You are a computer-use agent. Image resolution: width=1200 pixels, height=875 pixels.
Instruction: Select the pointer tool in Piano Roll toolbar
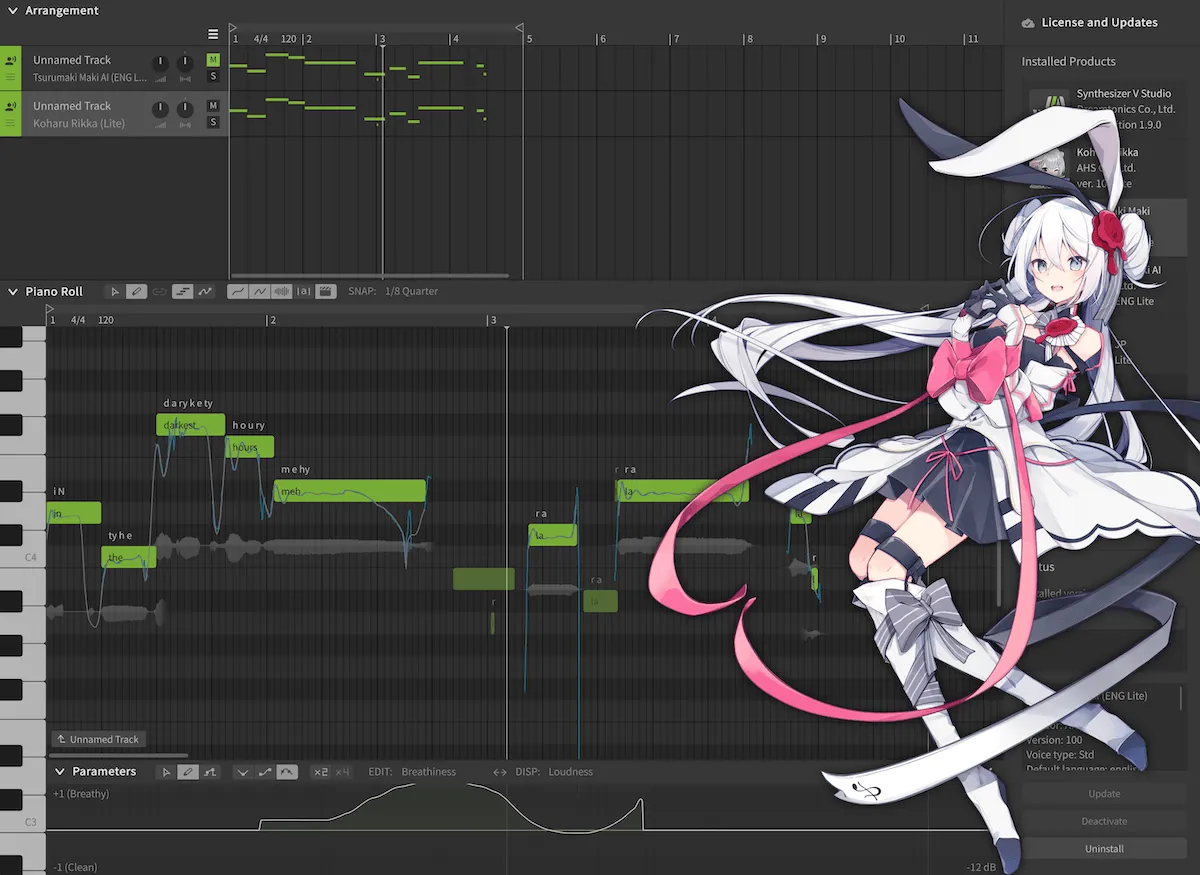point(115,291)
